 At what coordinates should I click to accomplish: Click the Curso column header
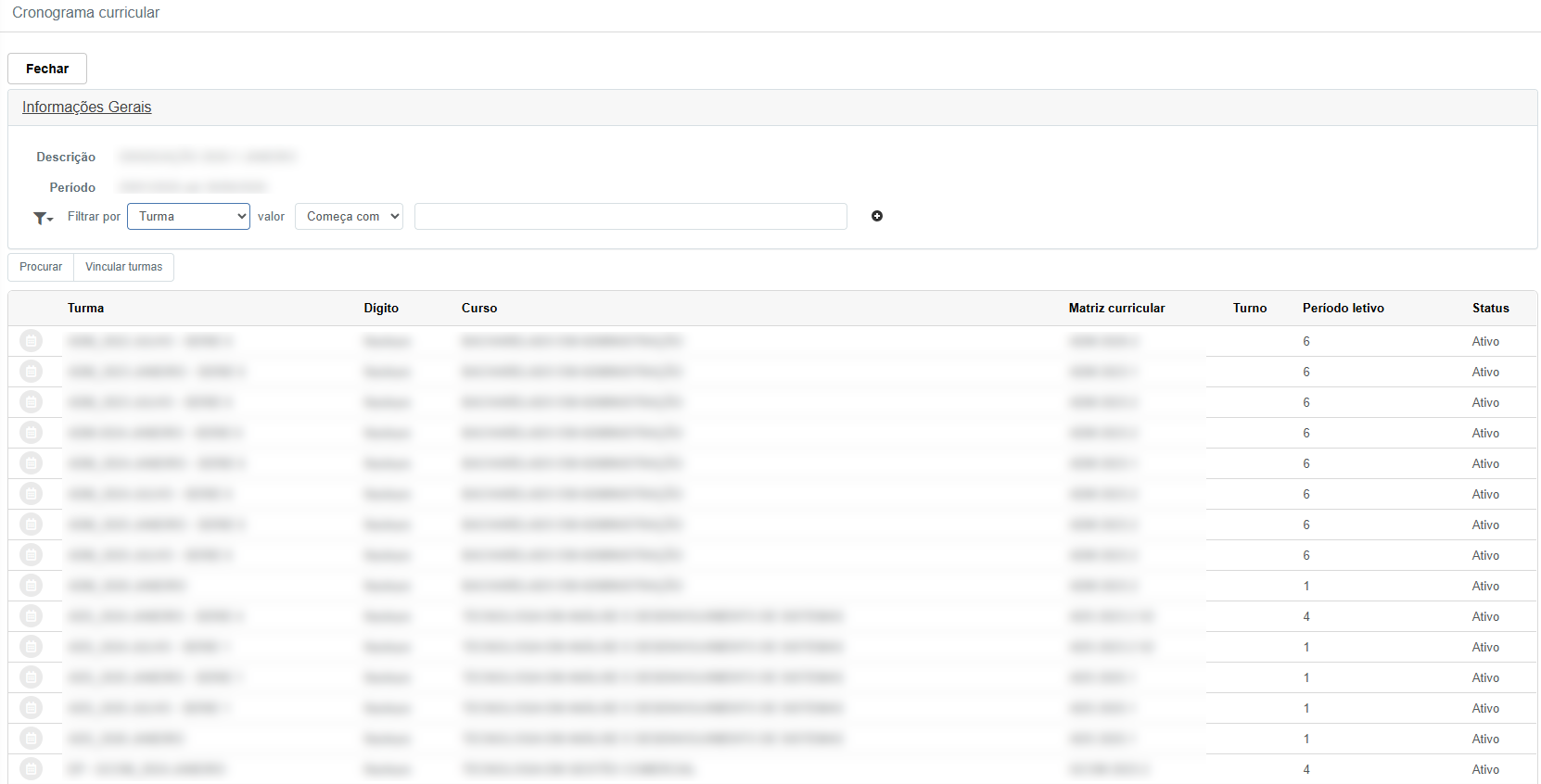tap(479, 309)
